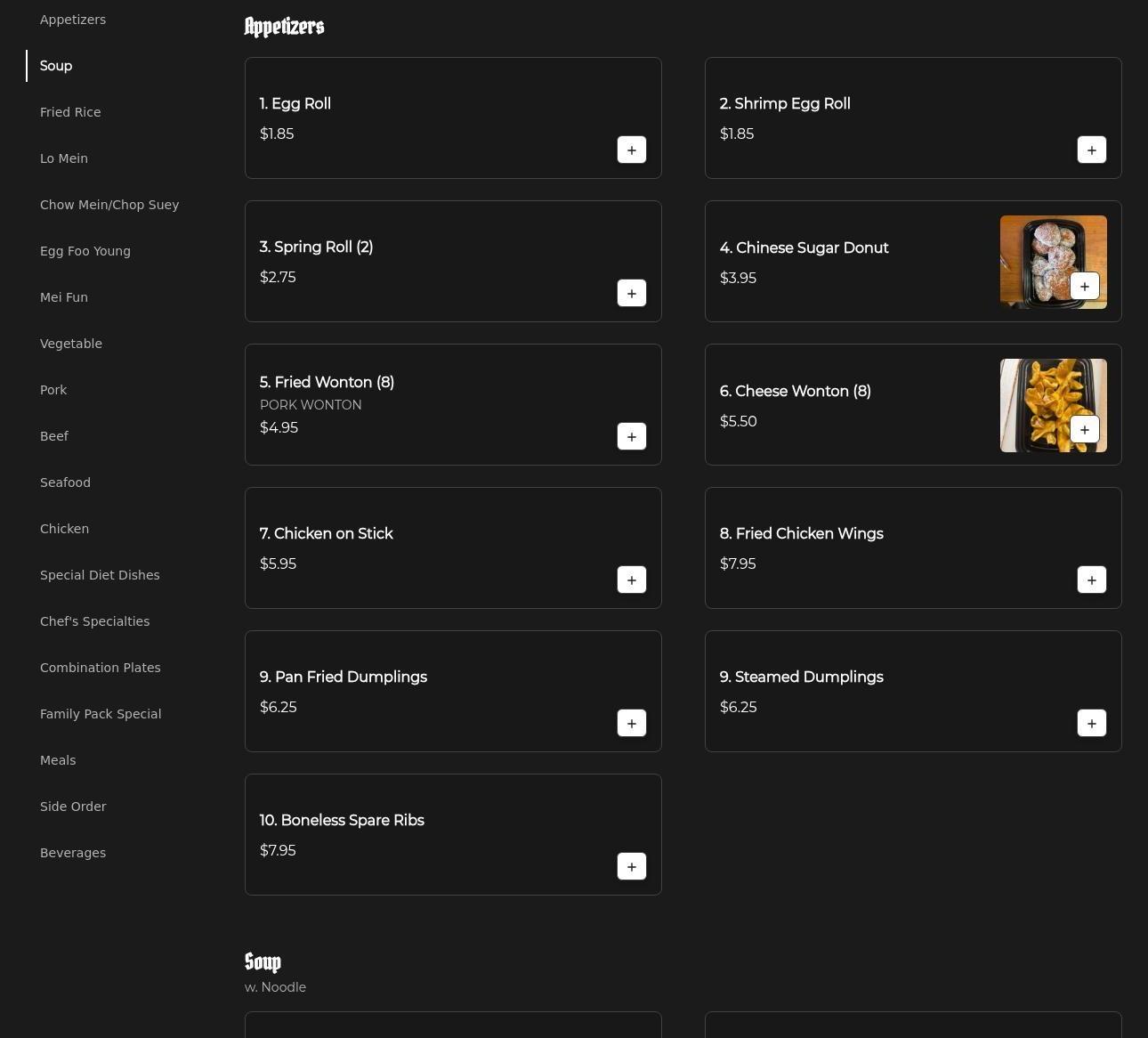This screenshot has height=1038, width=1148.
Task: Jump to Fried Rice menu category
Action: (70, 112)
